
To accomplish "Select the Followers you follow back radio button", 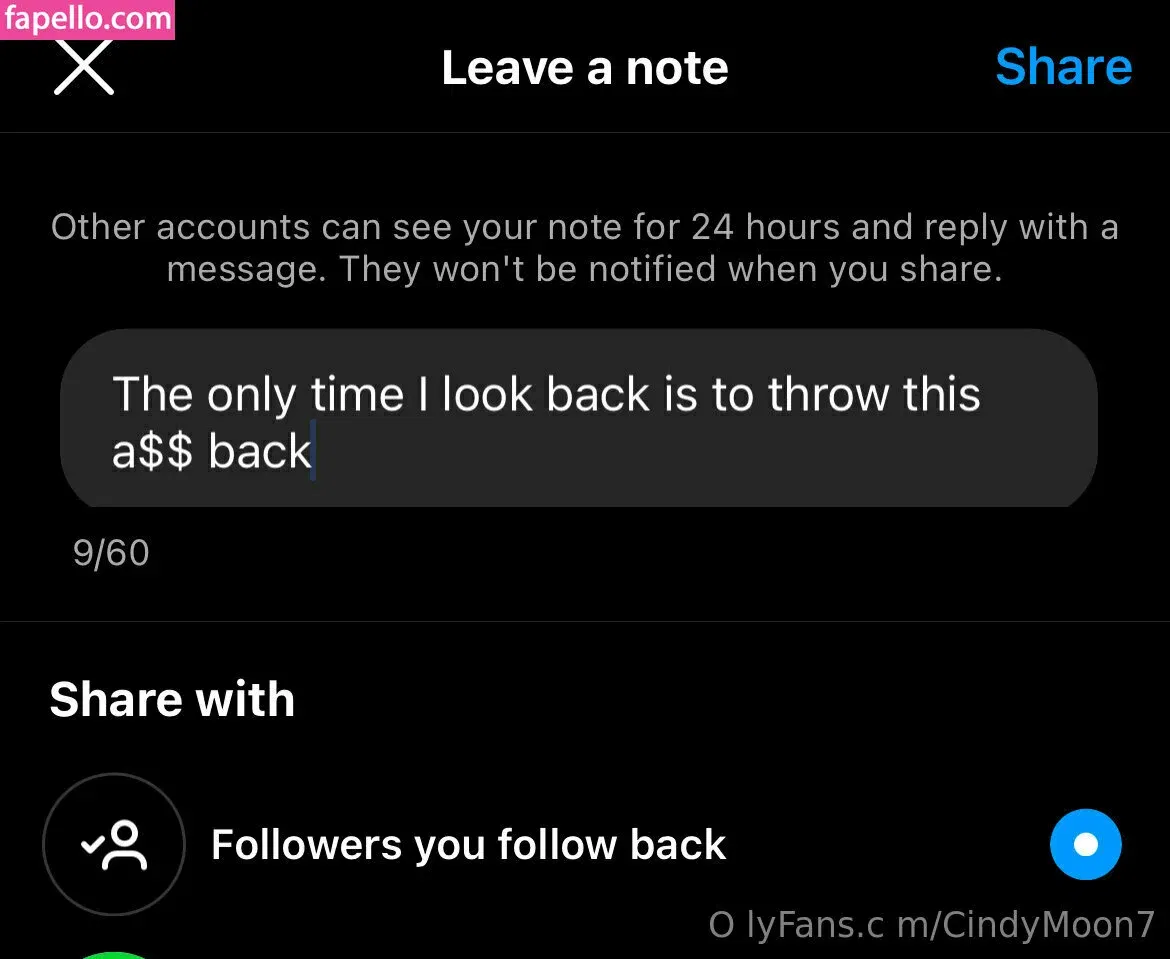I will 1085,844.
